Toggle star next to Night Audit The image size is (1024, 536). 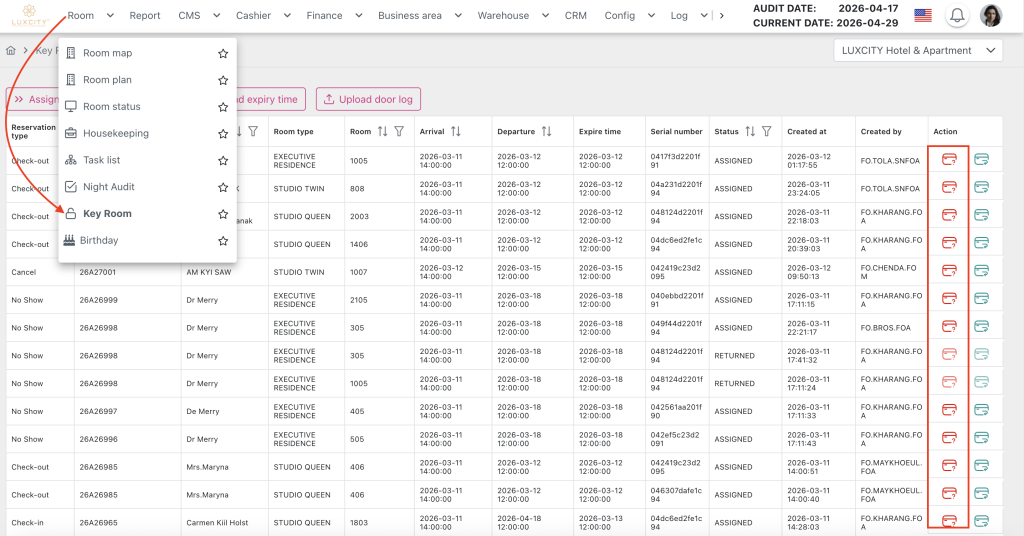point(223,187)
